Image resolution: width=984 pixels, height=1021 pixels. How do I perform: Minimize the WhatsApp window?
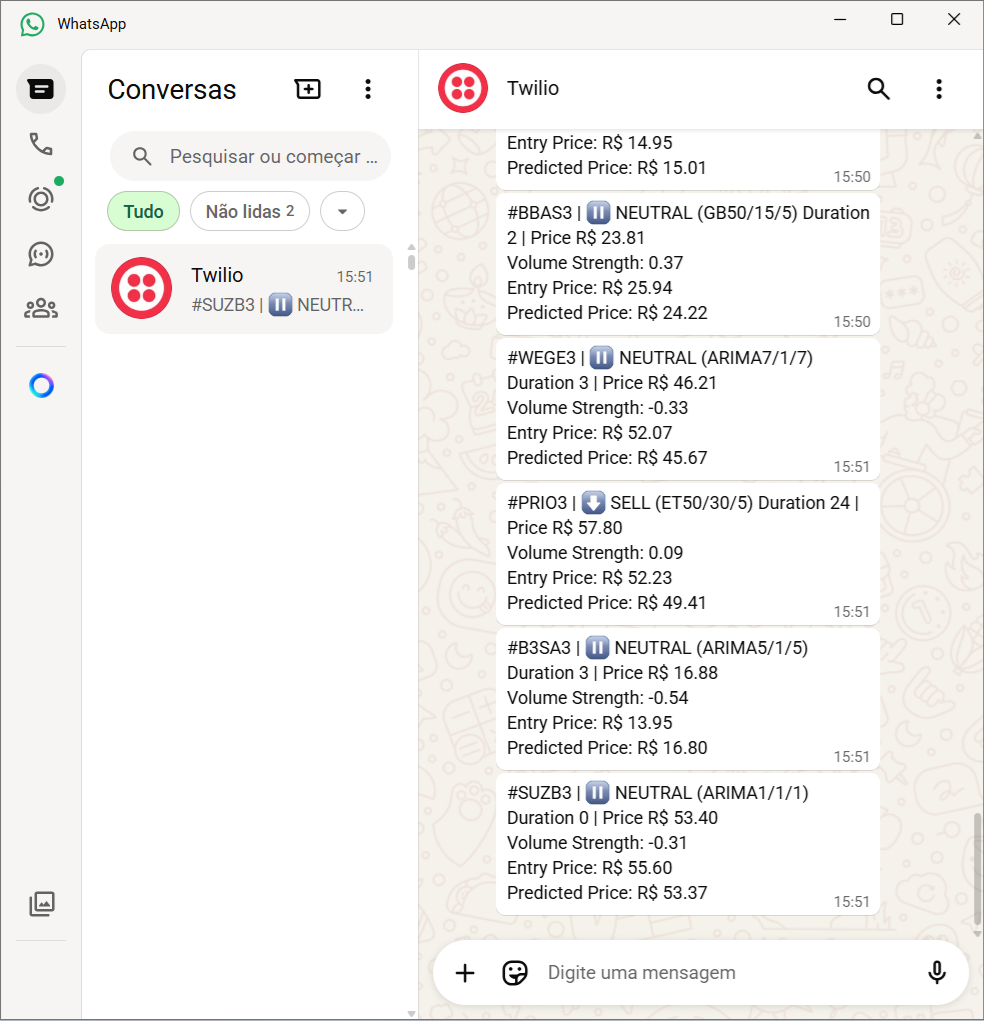coord(840,20)
